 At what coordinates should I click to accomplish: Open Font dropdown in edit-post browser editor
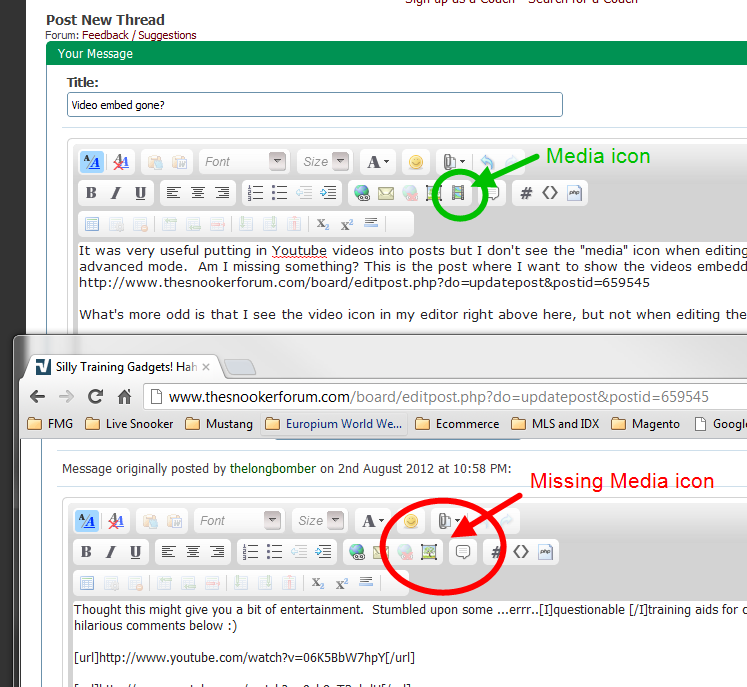[x=240, y=521]
